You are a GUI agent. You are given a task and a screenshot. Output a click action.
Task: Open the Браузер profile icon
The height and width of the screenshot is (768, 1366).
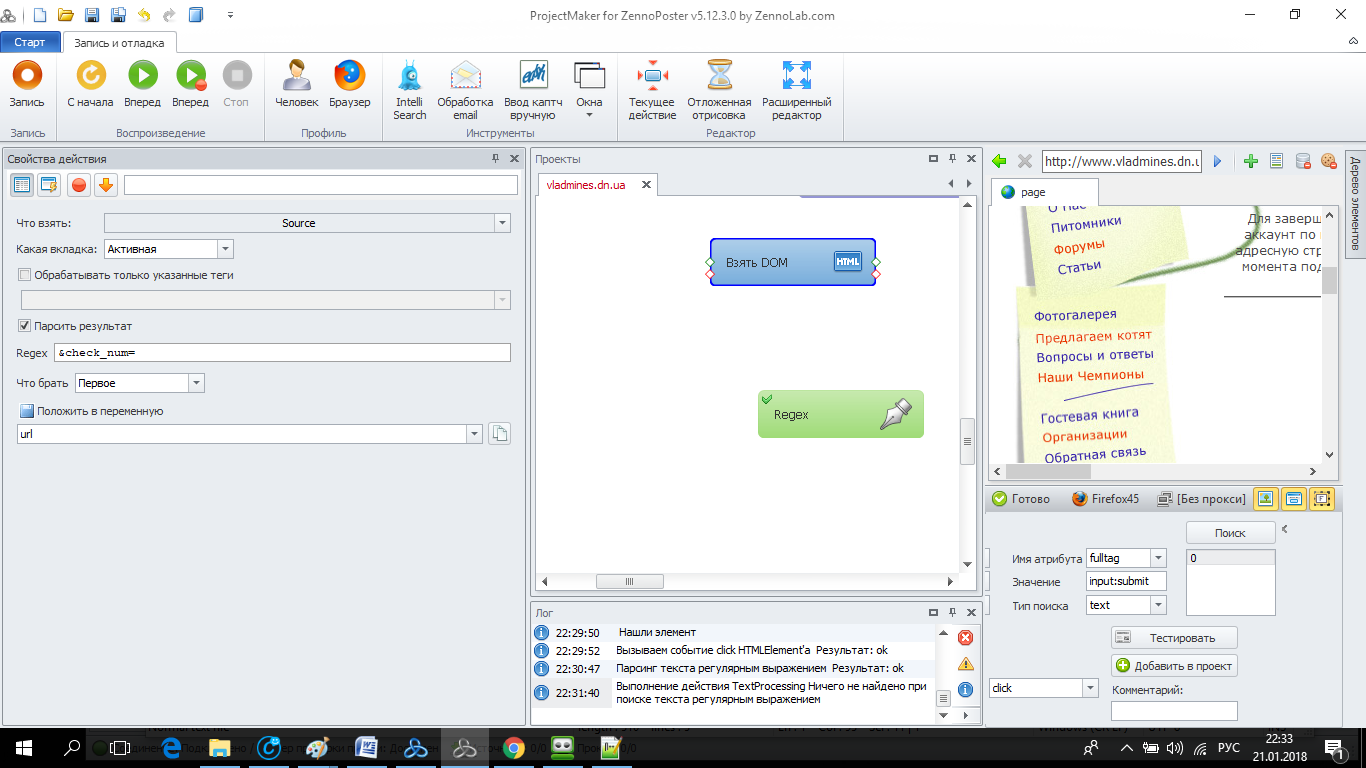(349, 76)
